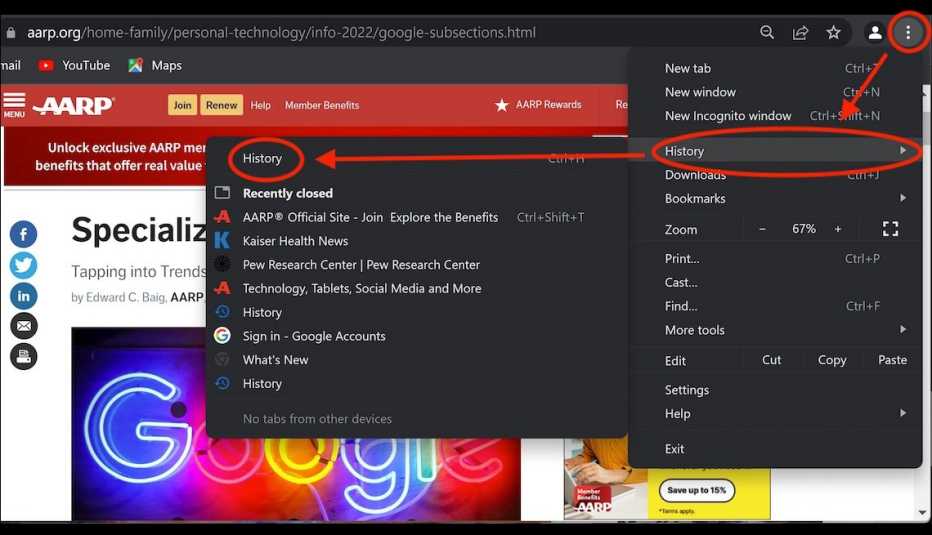Click the print article icon
This screenshot has height=535, width=932.
pos(23,357)
